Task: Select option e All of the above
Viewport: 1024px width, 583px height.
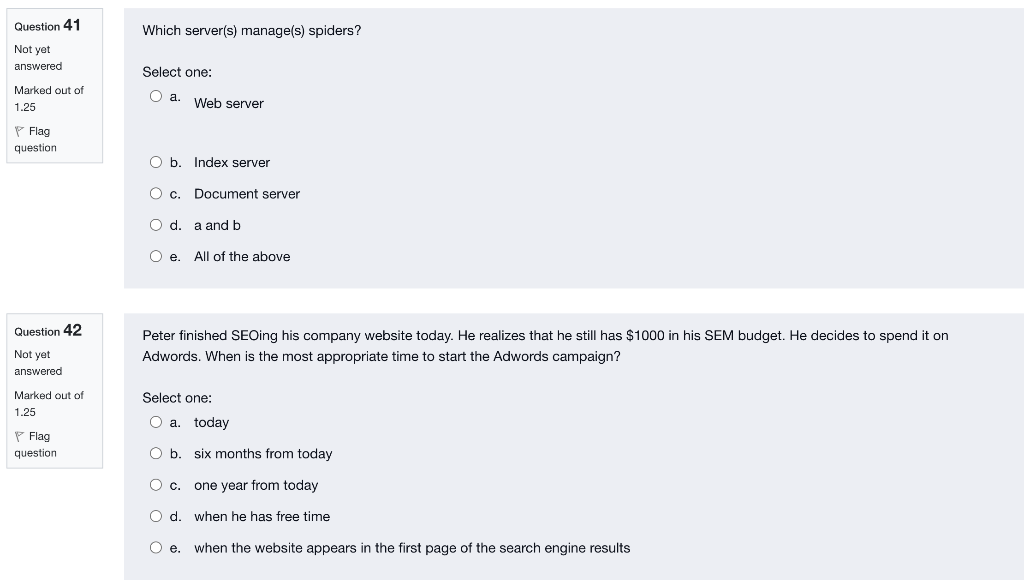Action: coord(156,256)
